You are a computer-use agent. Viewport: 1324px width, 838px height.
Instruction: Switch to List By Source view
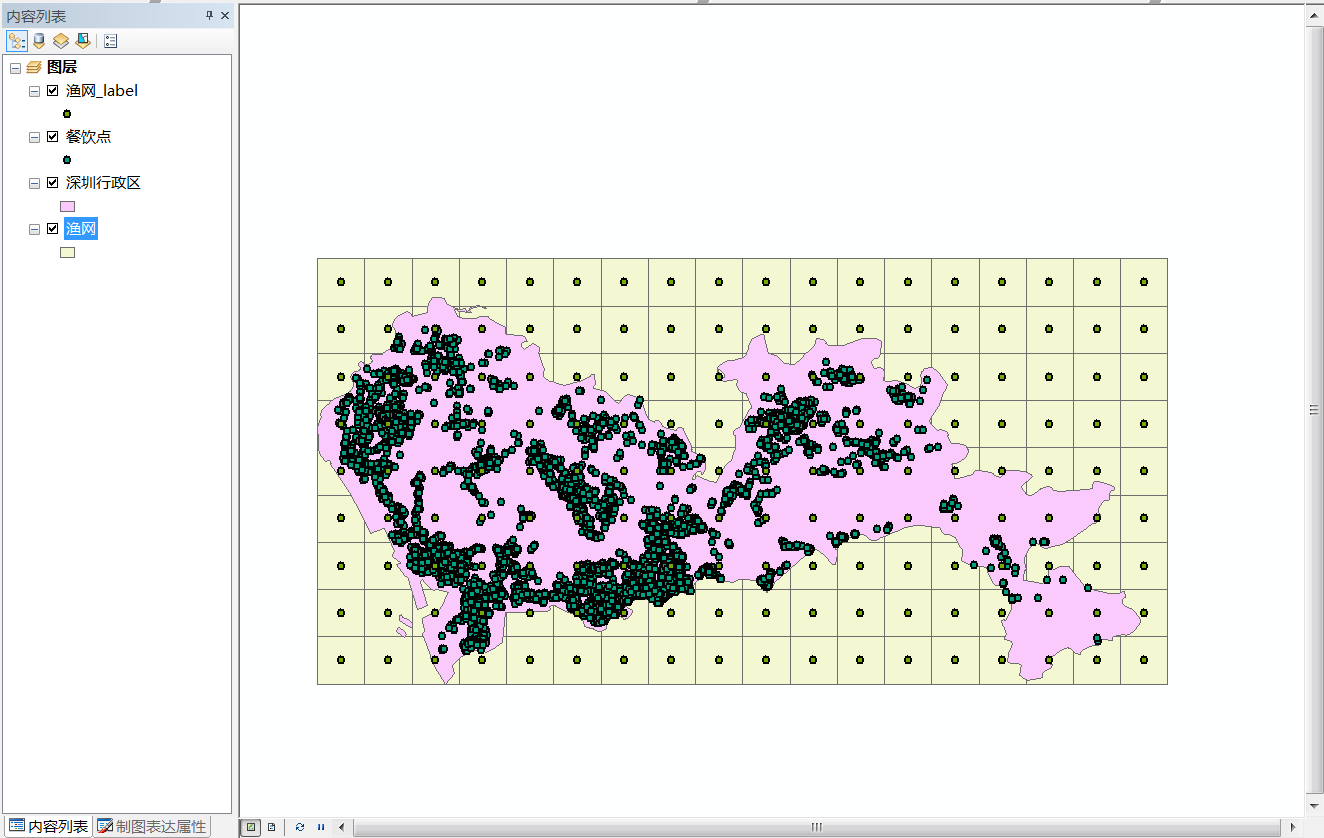click(x=39, y=41)
